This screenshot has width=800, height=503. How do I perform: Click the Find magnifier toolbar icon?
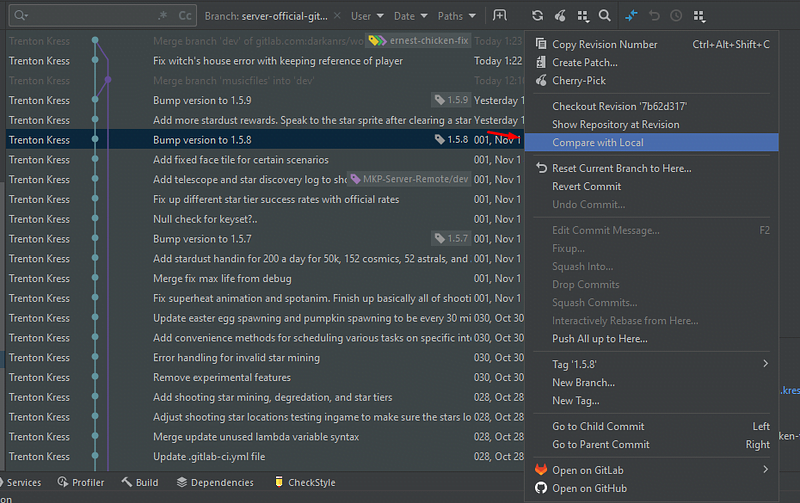click(605, 16)
